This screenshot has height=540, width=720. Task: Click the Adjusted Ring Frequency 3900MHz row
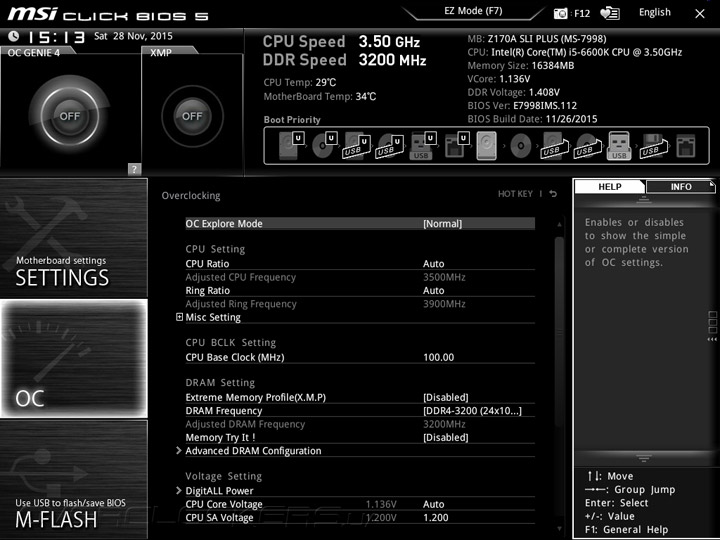pyautogui.click(x=360, y=304)
